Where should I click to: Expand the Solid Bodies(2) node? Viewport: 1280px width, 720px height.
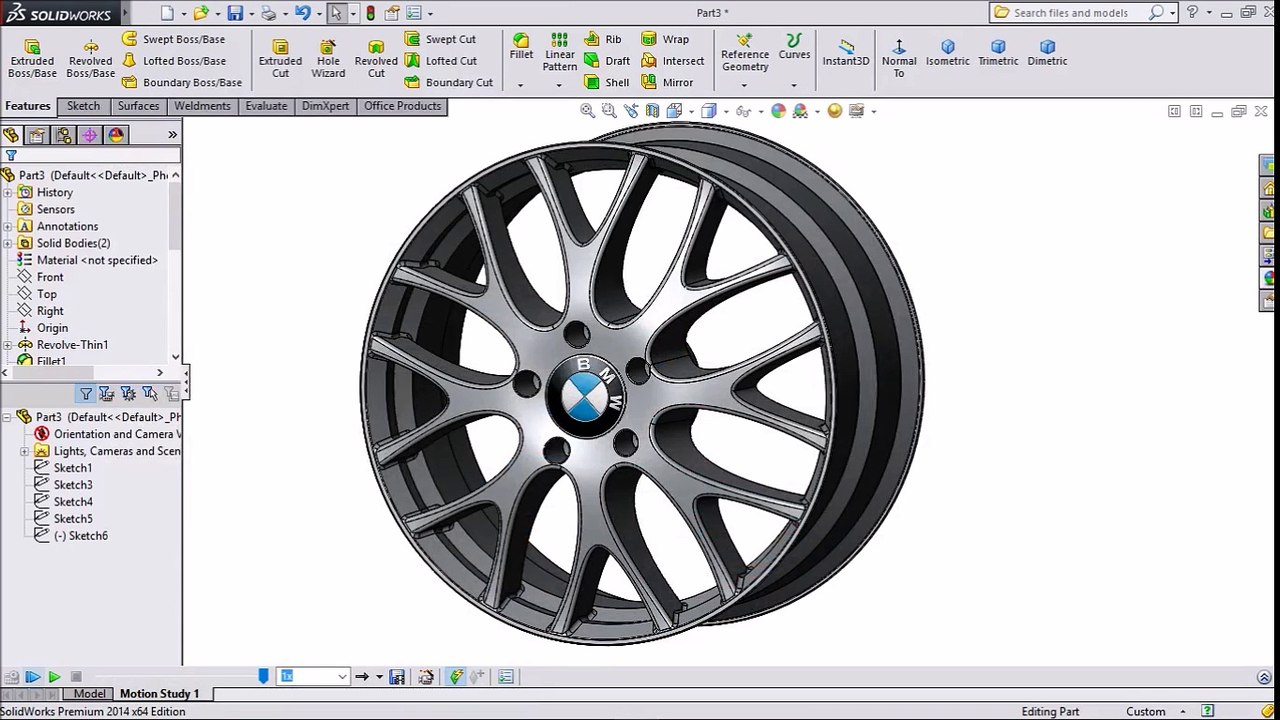point(8,243)
